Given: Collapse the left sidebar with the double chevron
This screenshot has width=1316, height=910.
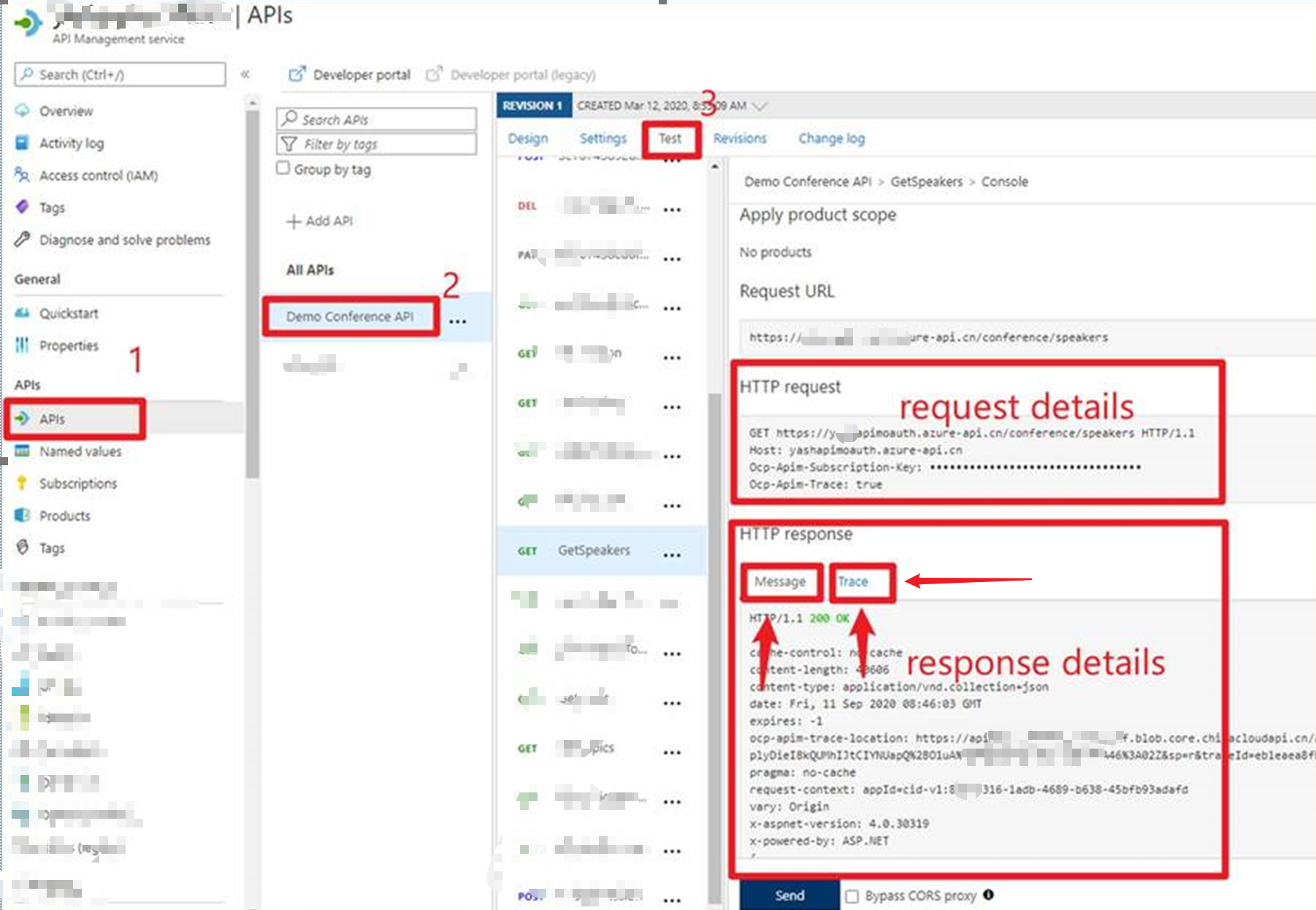Looking at the screenshot, I should [x=245, y=74].
